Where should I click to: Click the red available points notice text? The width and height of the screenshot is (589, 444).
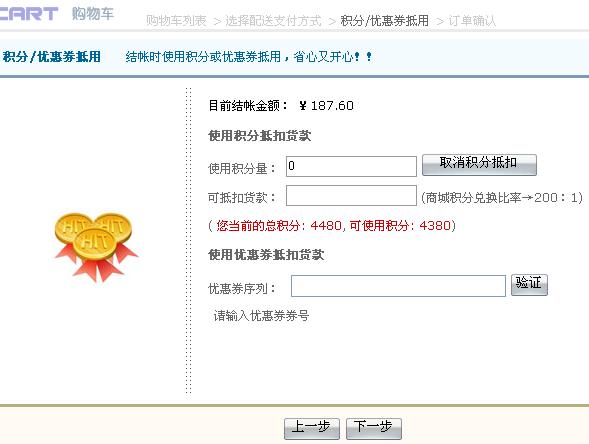coord(332,226)
